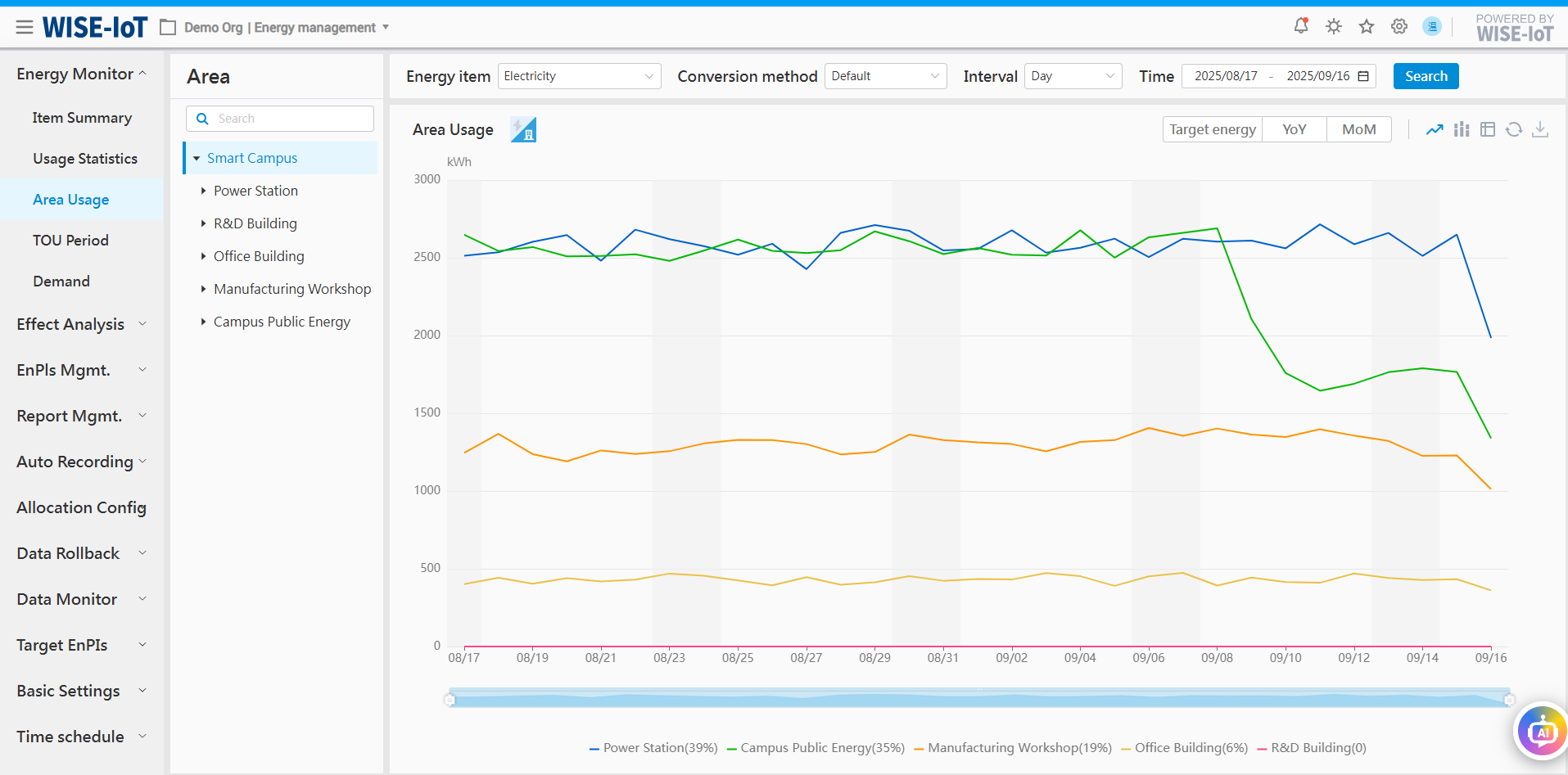Viewport: 1568px width, 775px height.
Task: Expand the Power Station tree node
Action: (204, 191)
